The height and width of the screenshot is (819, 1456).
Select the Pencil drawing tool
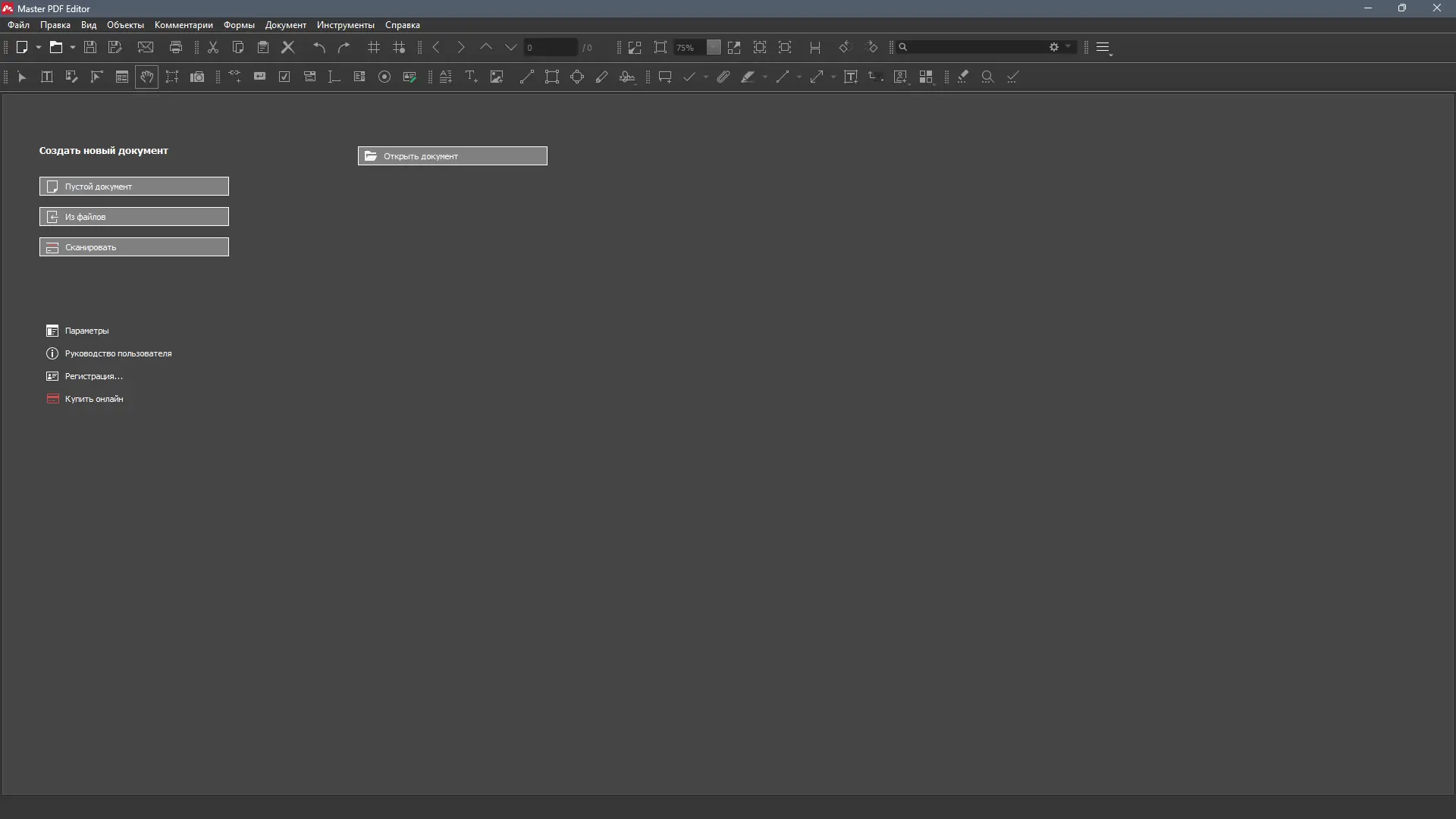tap(602, 77)
